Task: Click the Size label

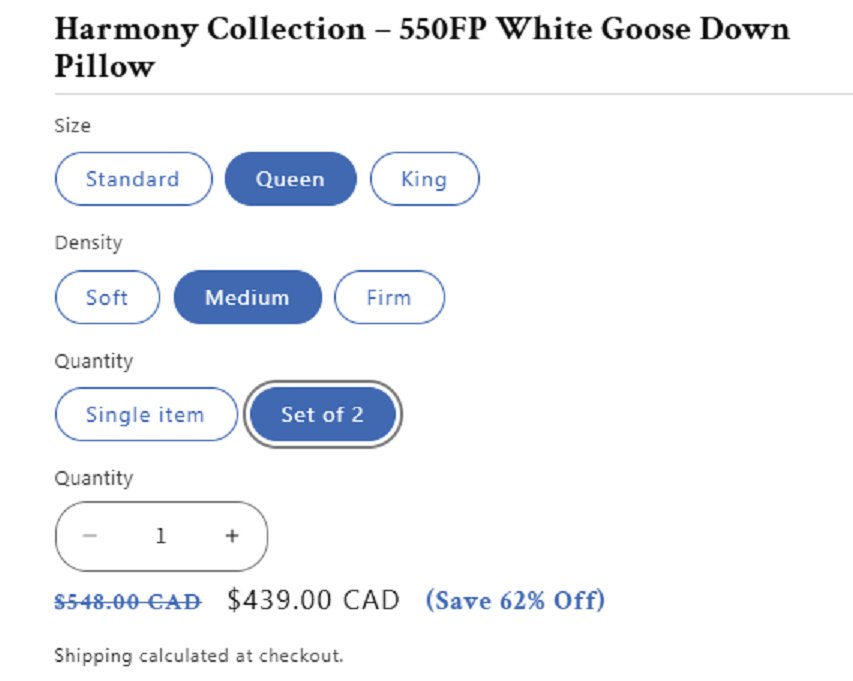Action: pyautogui.click(x=72, y=126)
